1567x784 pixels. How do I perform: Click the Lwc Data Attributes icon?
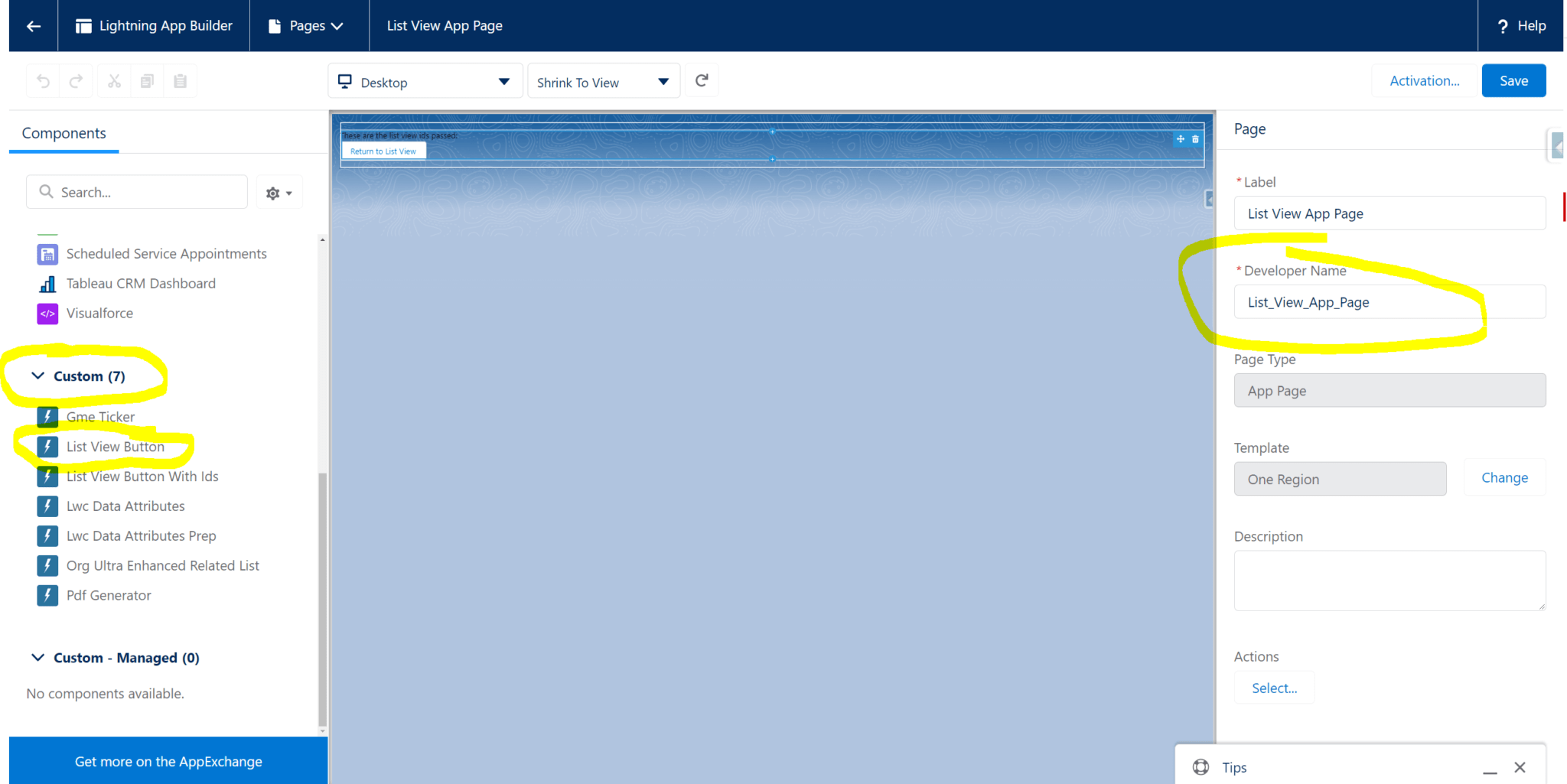[47, 506]
